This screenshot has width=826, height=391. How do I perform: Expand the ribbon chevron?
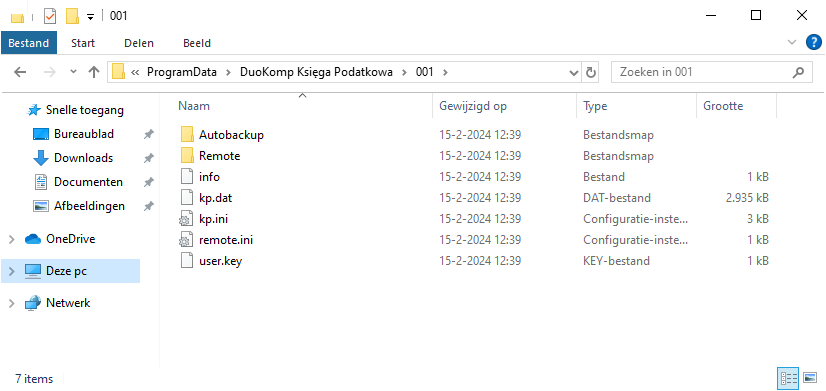pyautogui.click(x=792, y=43)
